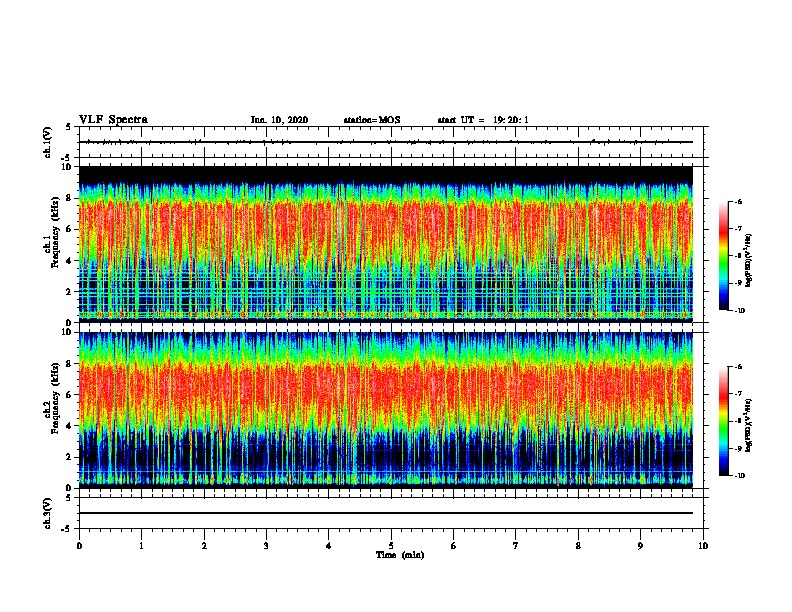Click the "9" minute tick label
The image size is (792, 612).
coord(640,546)
